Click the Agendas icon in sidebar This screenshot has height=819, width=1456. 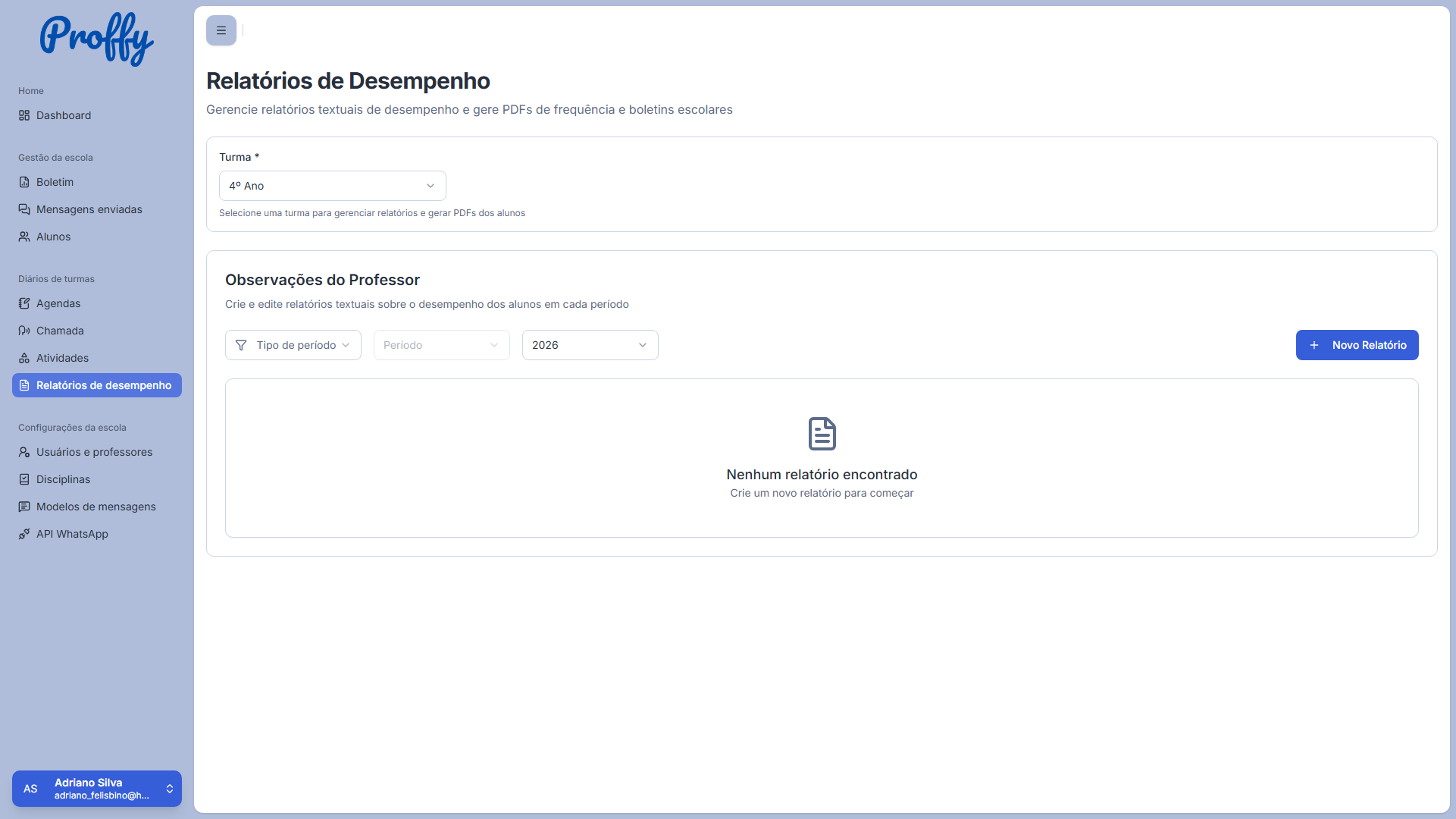(23, 303)
